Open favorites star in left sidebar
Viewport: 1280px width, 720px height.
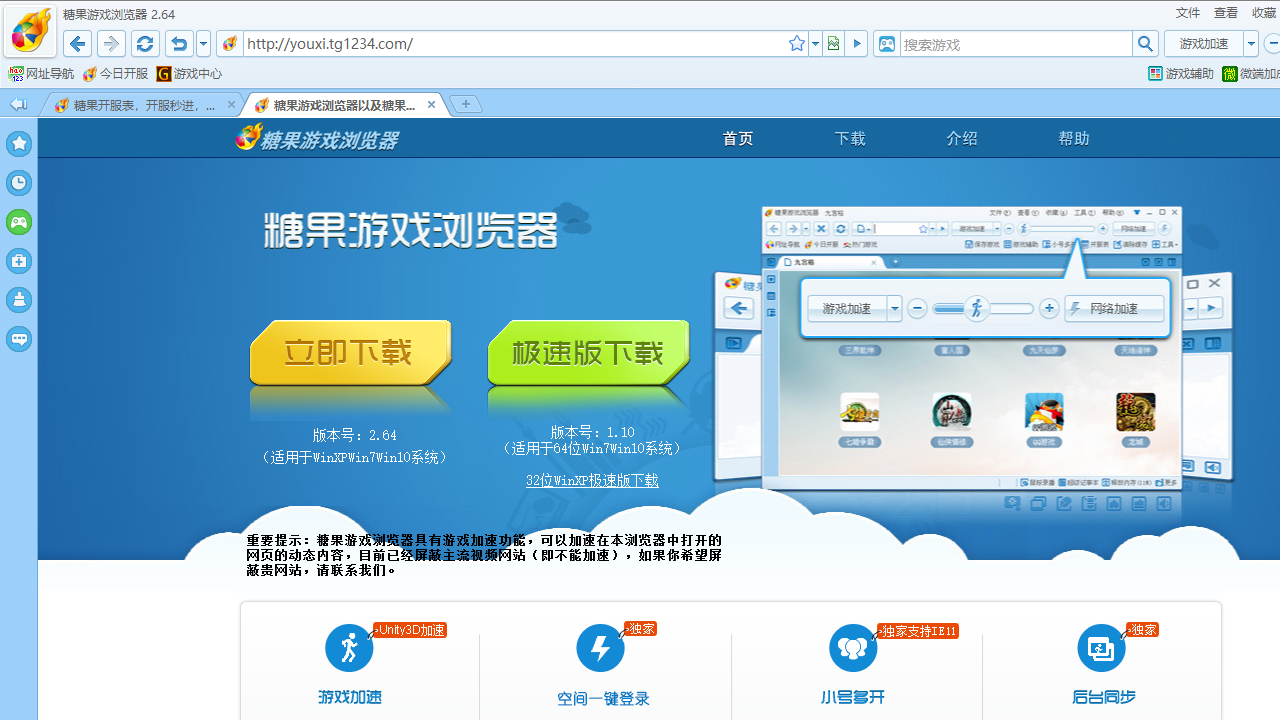(19, 144)
